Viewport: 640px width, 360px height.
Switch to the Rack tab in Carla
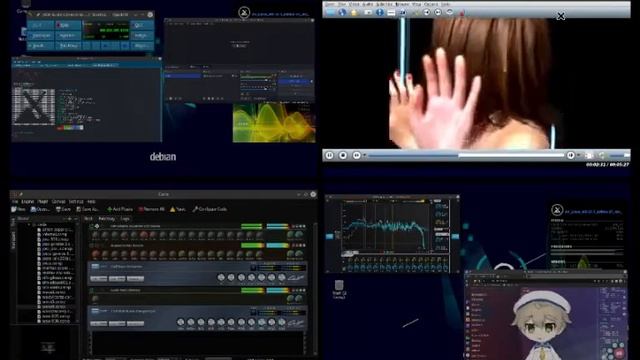pos(88,219)
